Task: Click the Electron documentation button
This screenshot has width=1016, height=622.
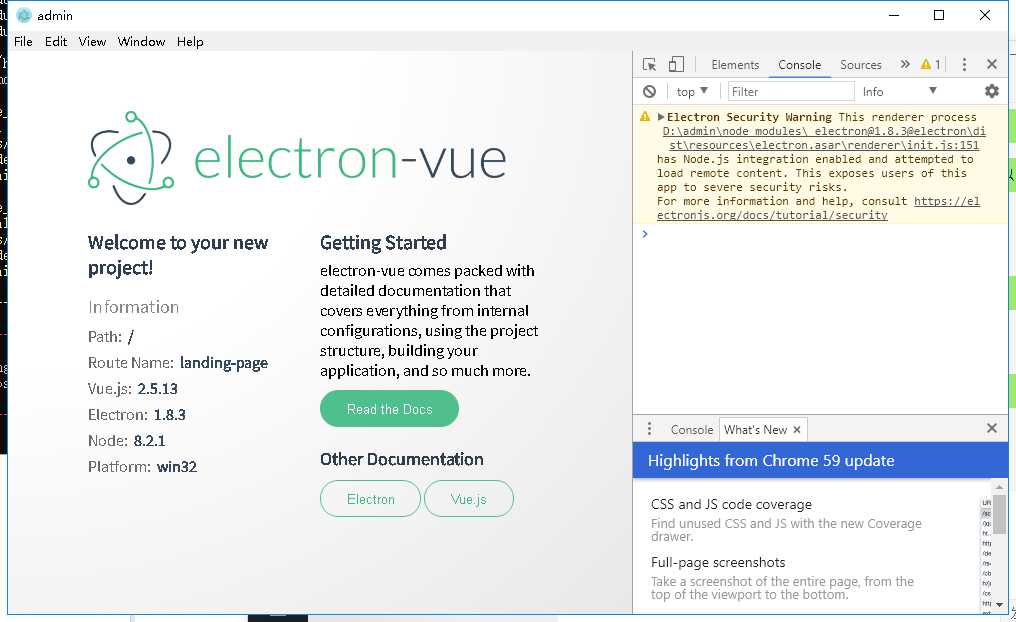Action: click(371, 499)
